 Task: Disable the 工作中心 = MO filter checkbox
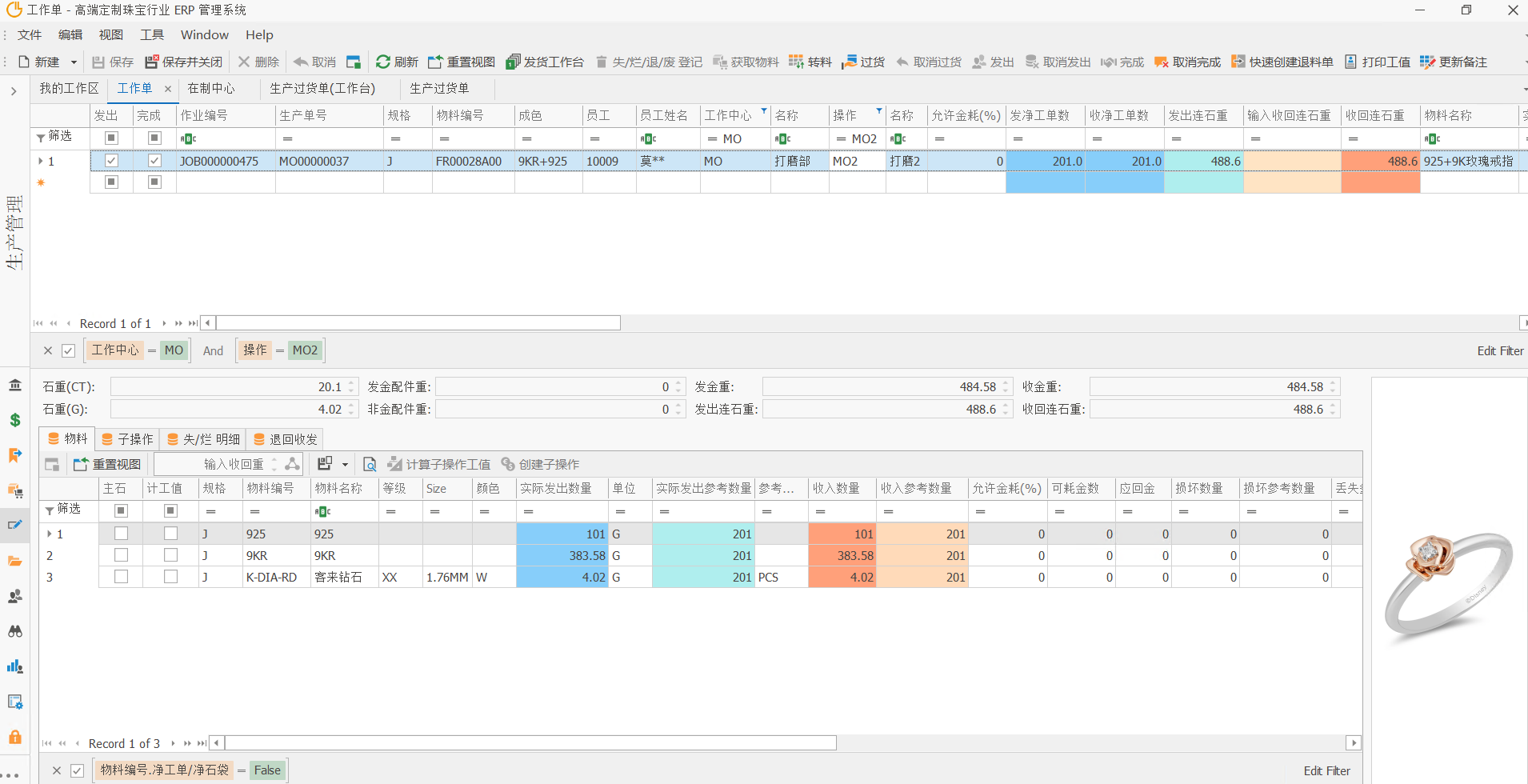click(x=69, y=350)
